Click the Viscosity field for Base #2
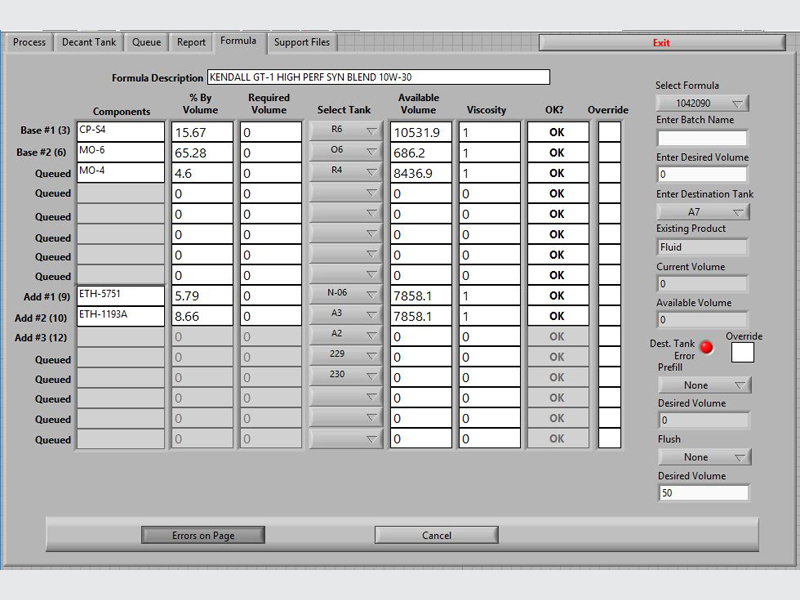Image resolution: width=800 pixels, height=600 pixels. (x=489, y=153)
